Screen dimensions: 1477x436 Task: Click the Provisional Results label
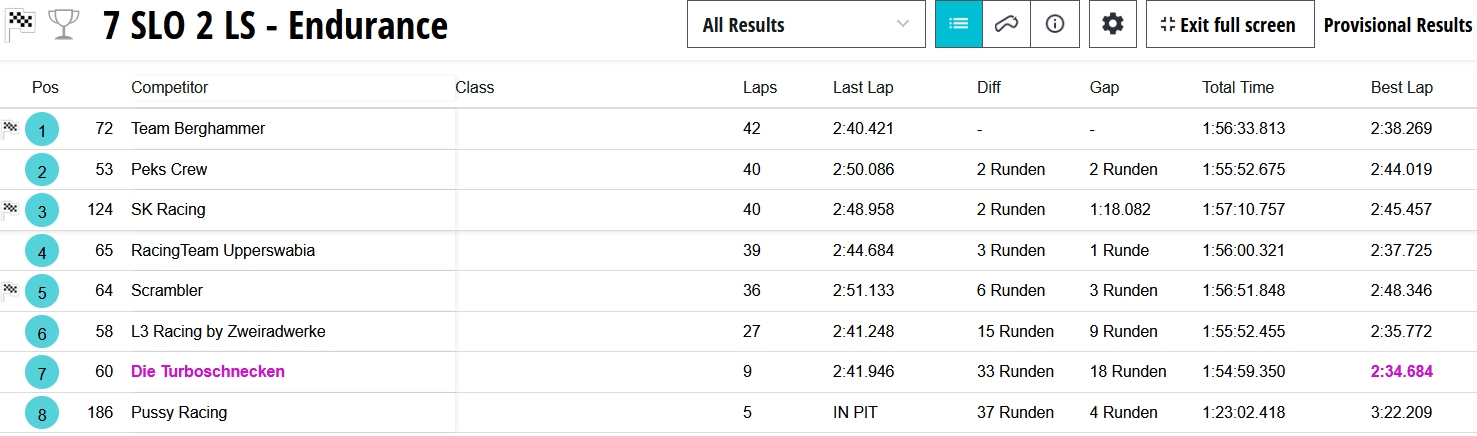tap(1397, 25)
